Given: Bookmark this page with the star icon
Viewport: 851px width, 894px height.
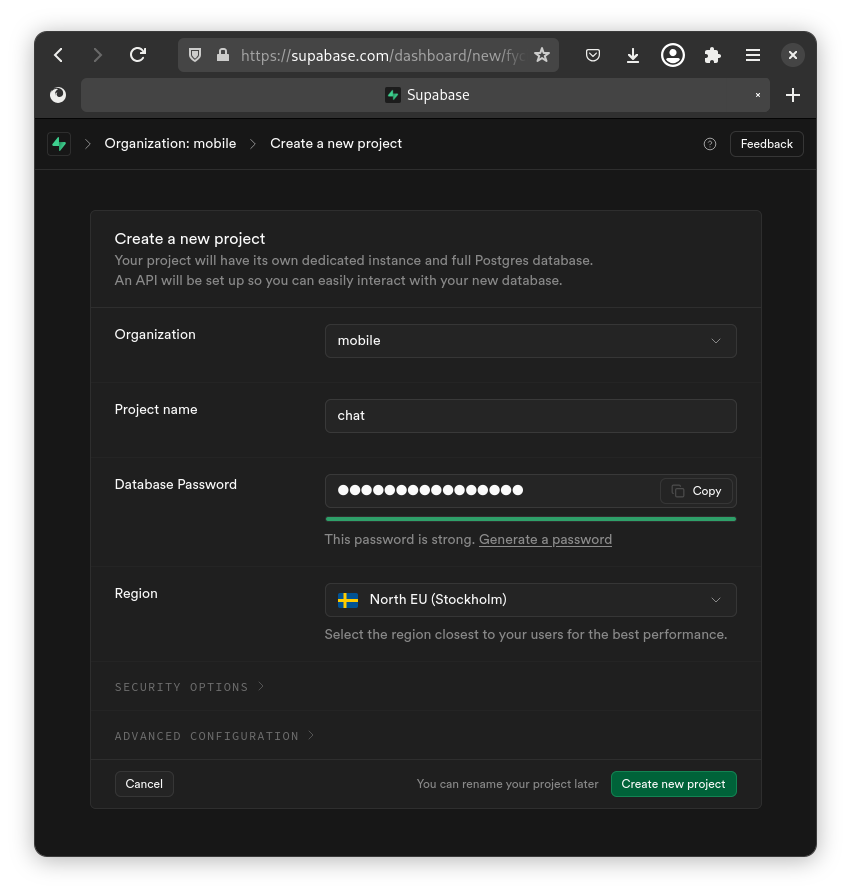Looking at the screenshot, I should tap(541, 55).
